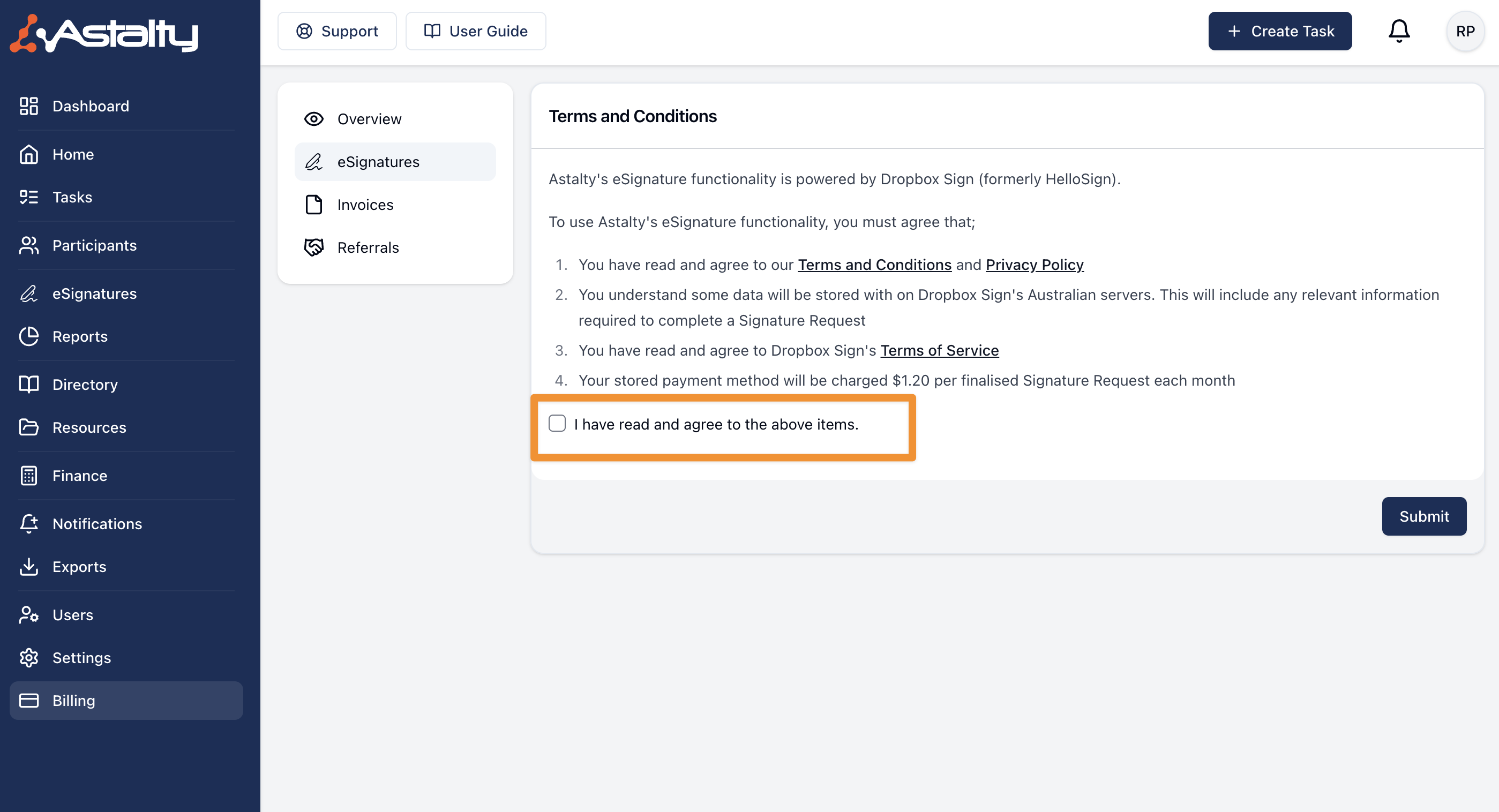Open the User Guide
1499x812 pixels.
click(475, 32)
